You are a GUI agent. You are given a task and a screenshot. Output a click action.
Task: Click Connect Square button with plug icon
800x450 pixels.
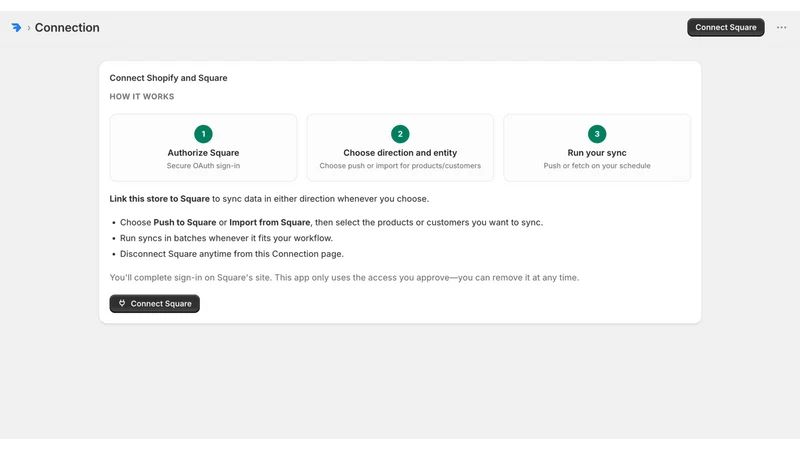click(155, 304)
